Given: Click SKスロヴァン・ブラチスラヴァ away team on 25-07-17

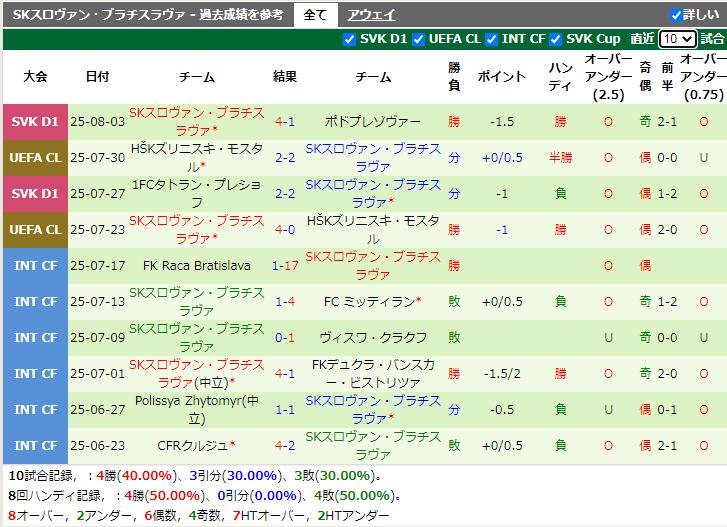Looking at the screenshot, I should (373, 266).
